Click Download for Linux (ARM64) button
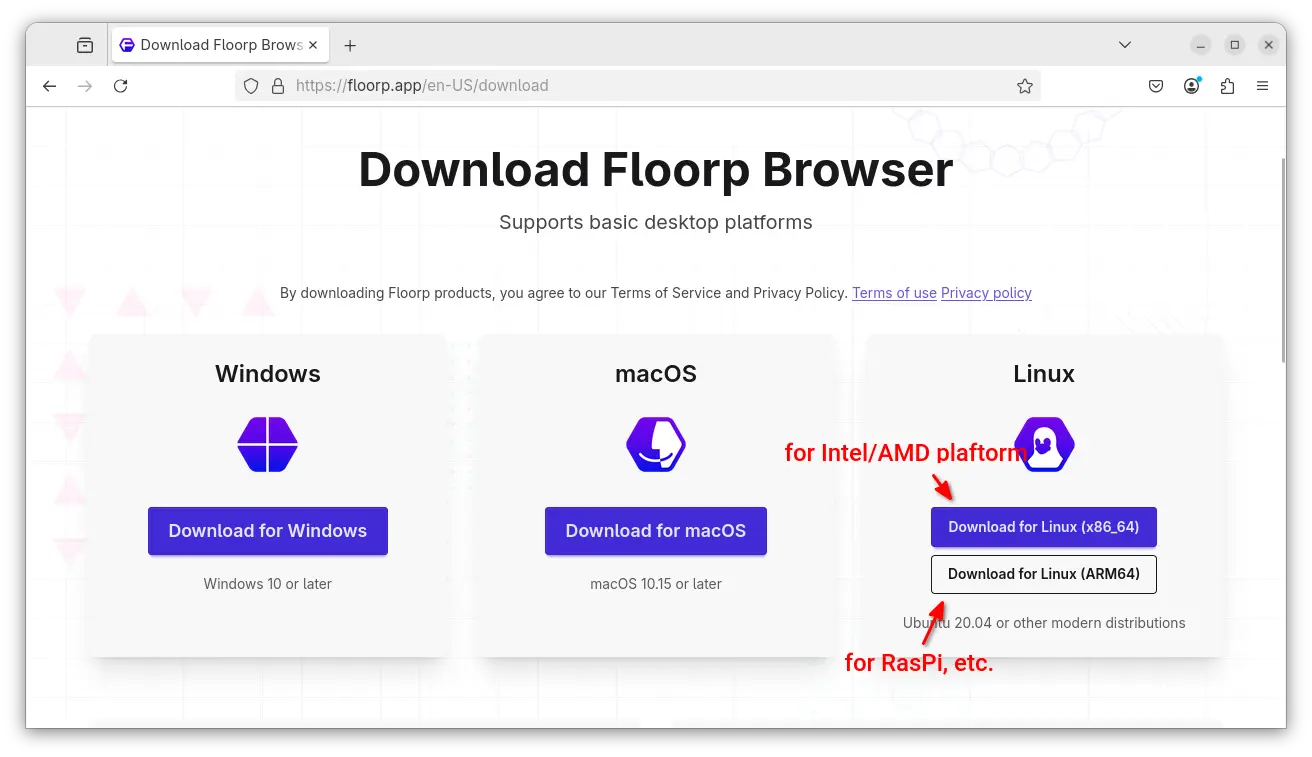The image size is (1312, 757). click(1044, 574)
